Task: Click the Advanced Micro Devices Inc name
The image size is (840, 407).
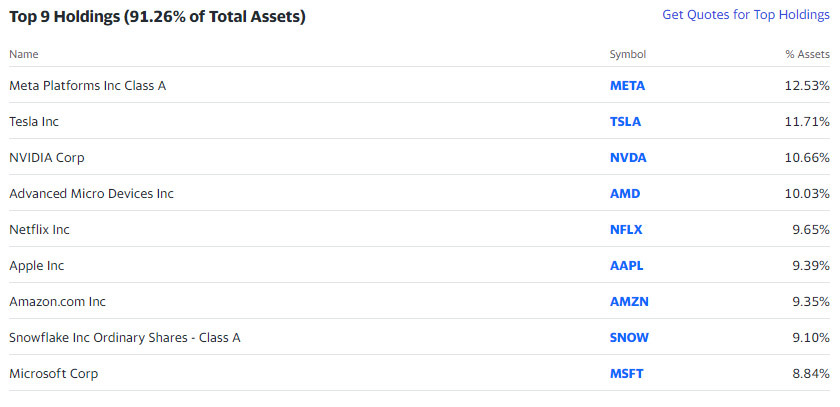Action: 91,194
